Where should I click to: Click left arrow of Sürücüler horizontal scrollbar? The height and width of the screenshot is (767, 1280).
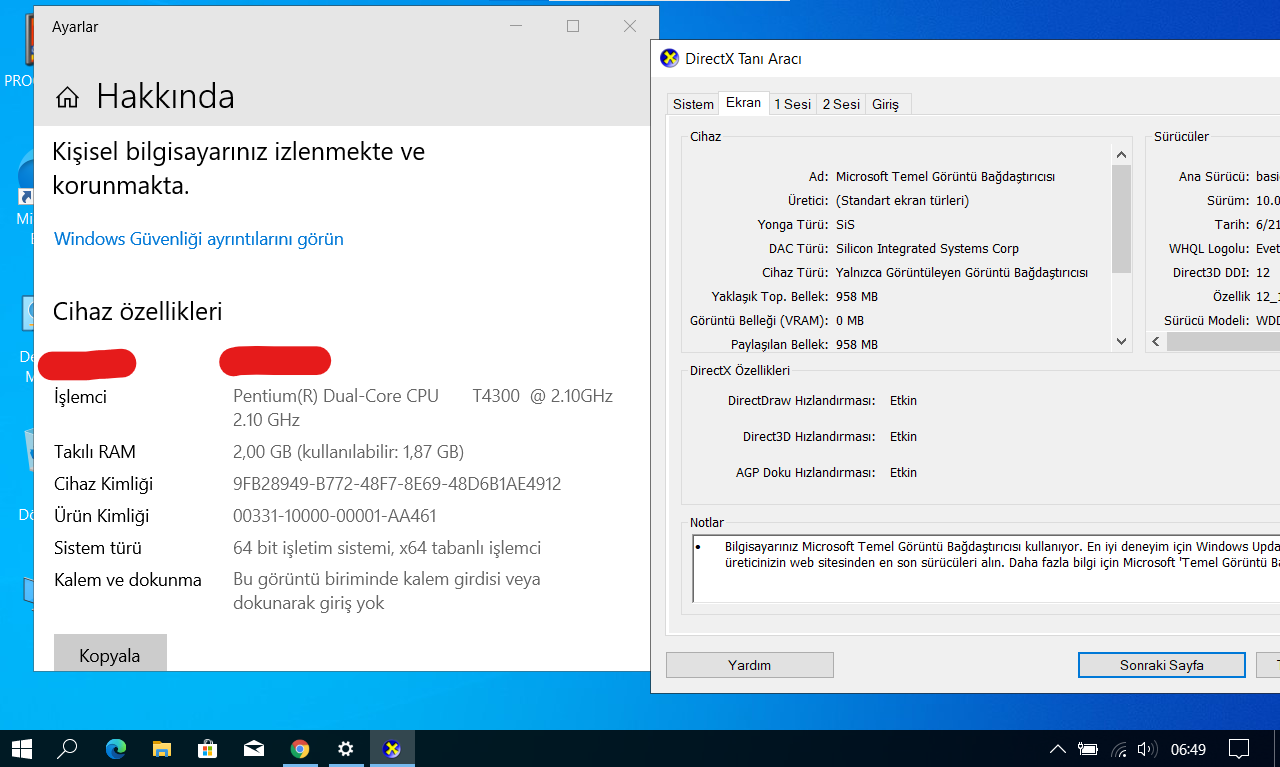(x=1156, y=342)
